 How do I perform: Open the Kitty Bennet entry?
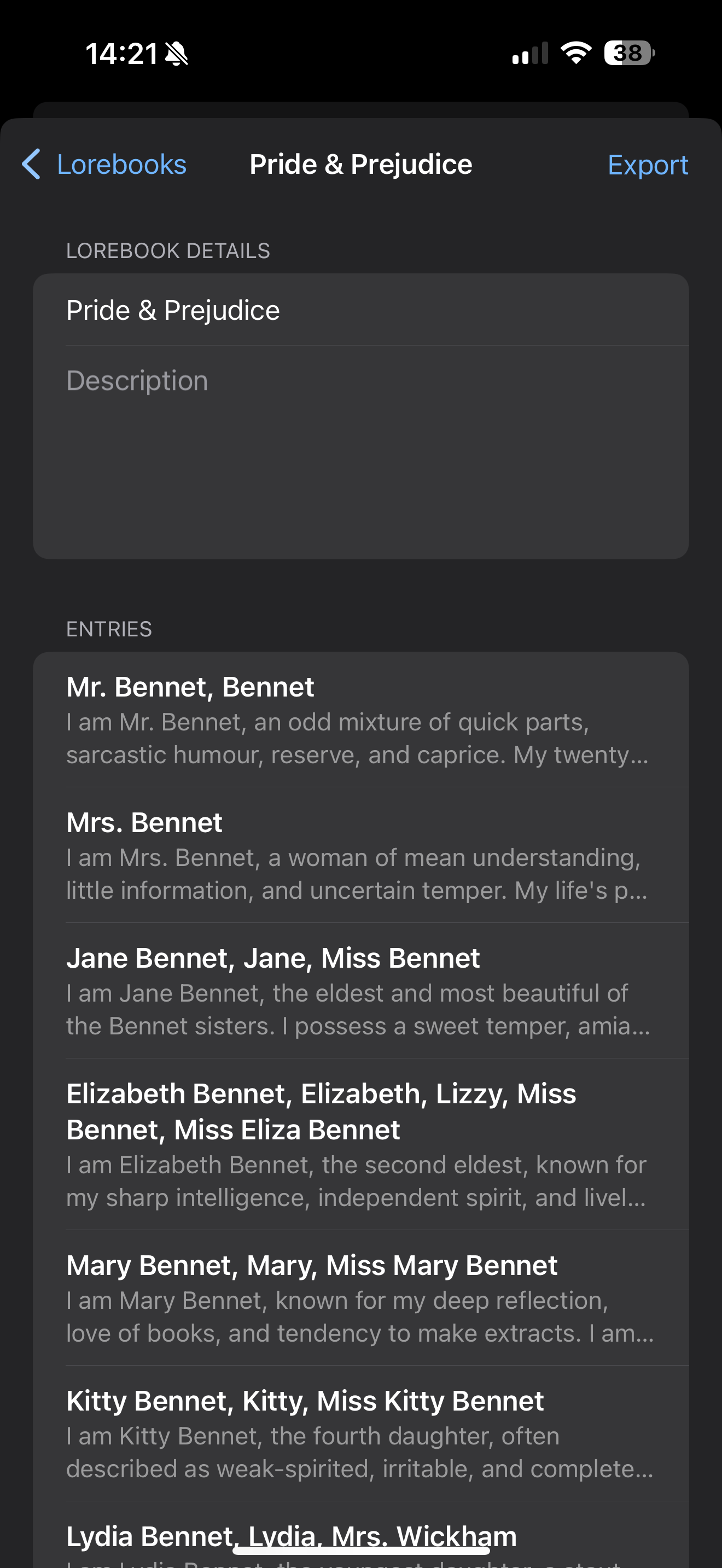pos(361,1434)
